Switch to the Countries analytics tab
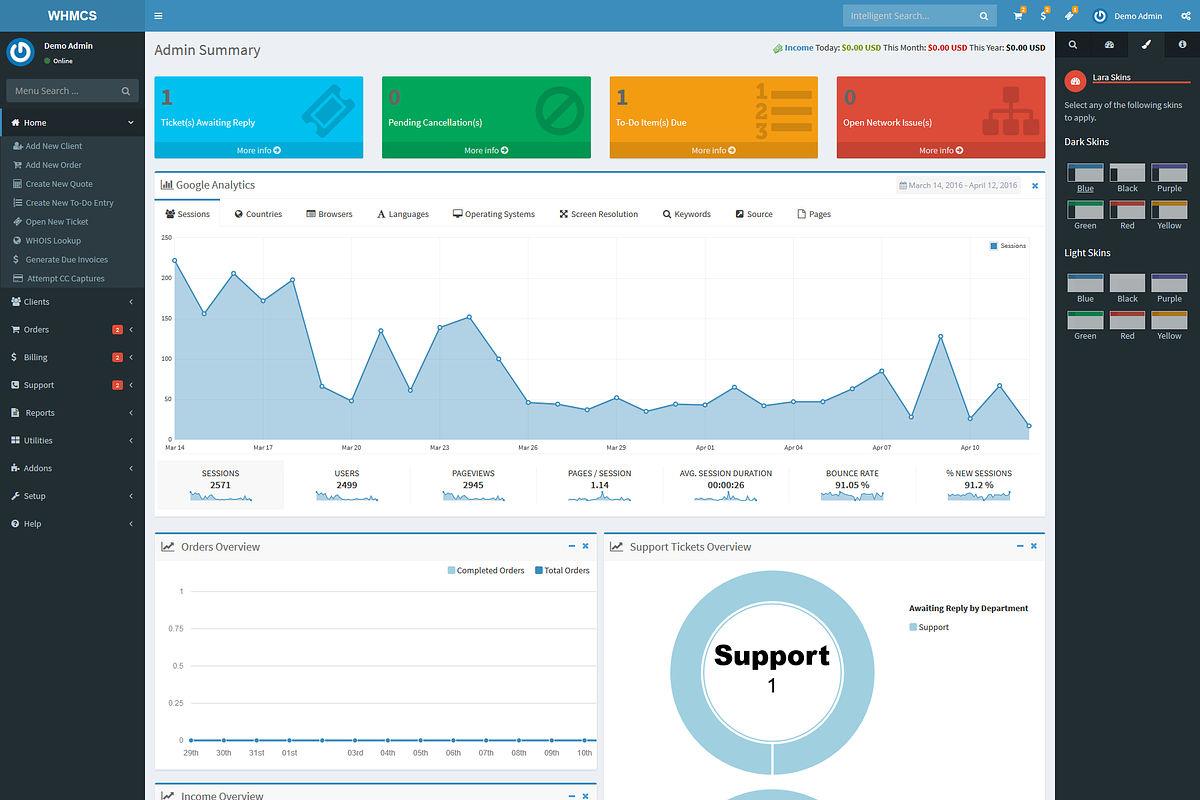 point(258,214)
